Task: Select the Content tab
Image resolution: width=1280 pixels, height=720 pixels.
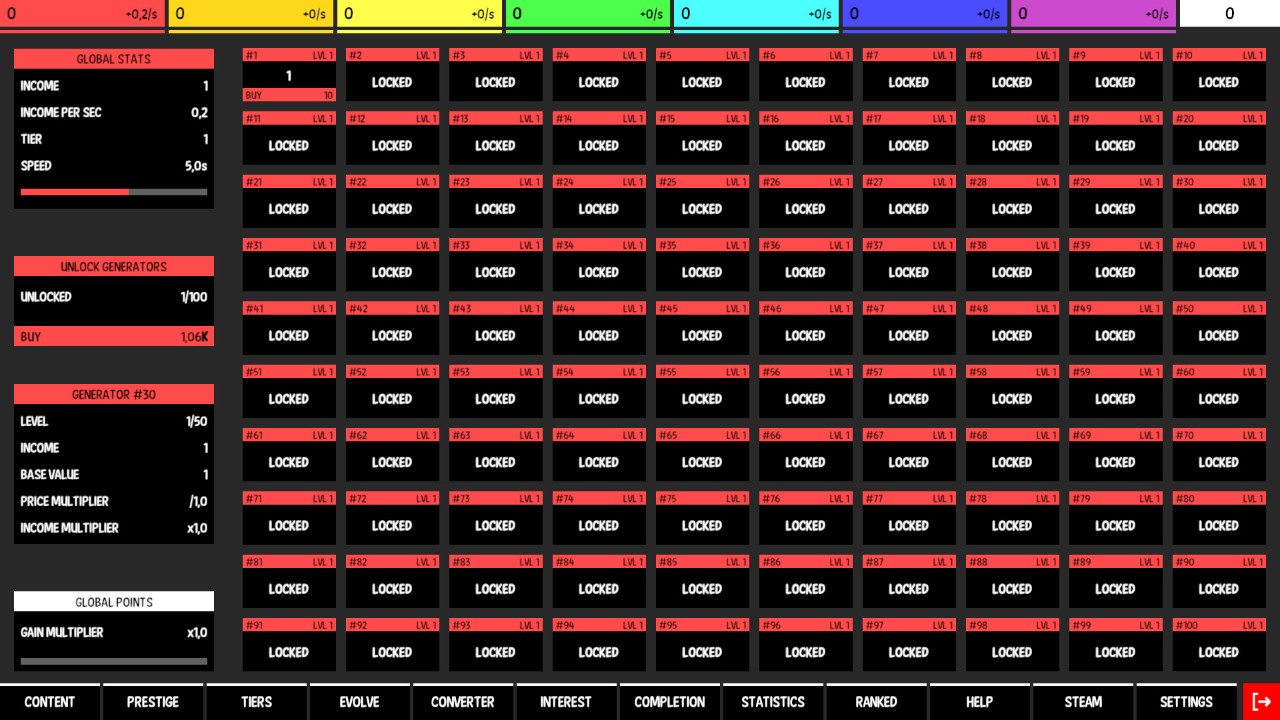Action: (x=50, y=702)
